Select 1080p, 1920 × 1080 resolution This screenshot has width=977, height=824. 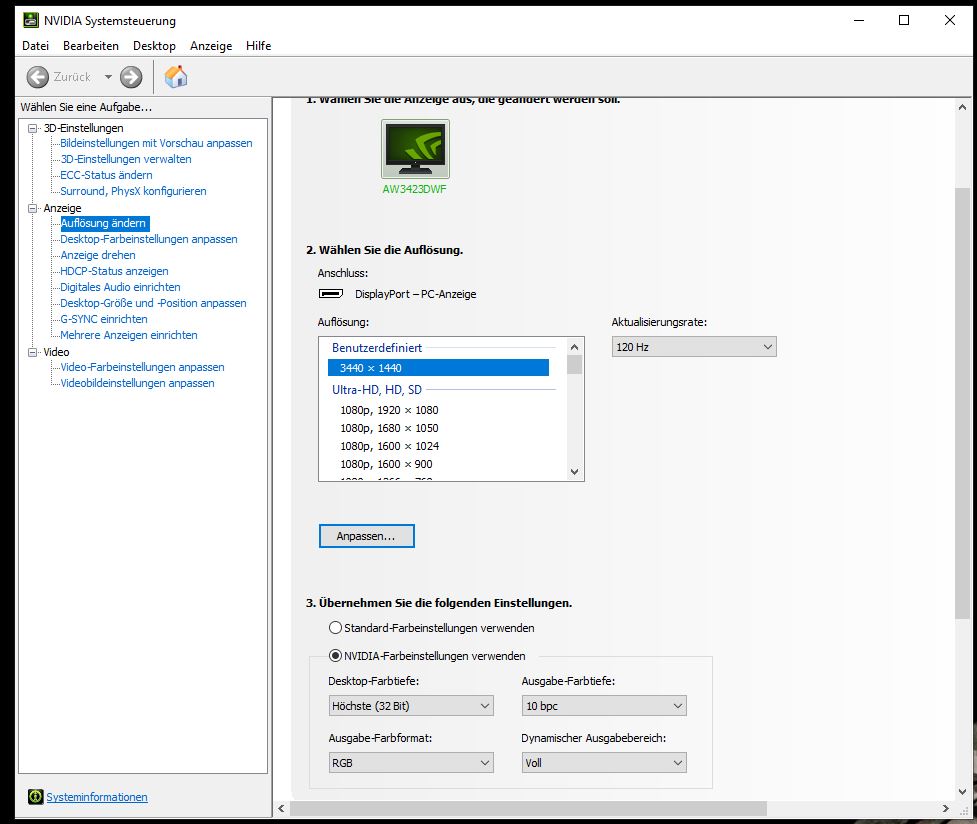pos(389,410)
